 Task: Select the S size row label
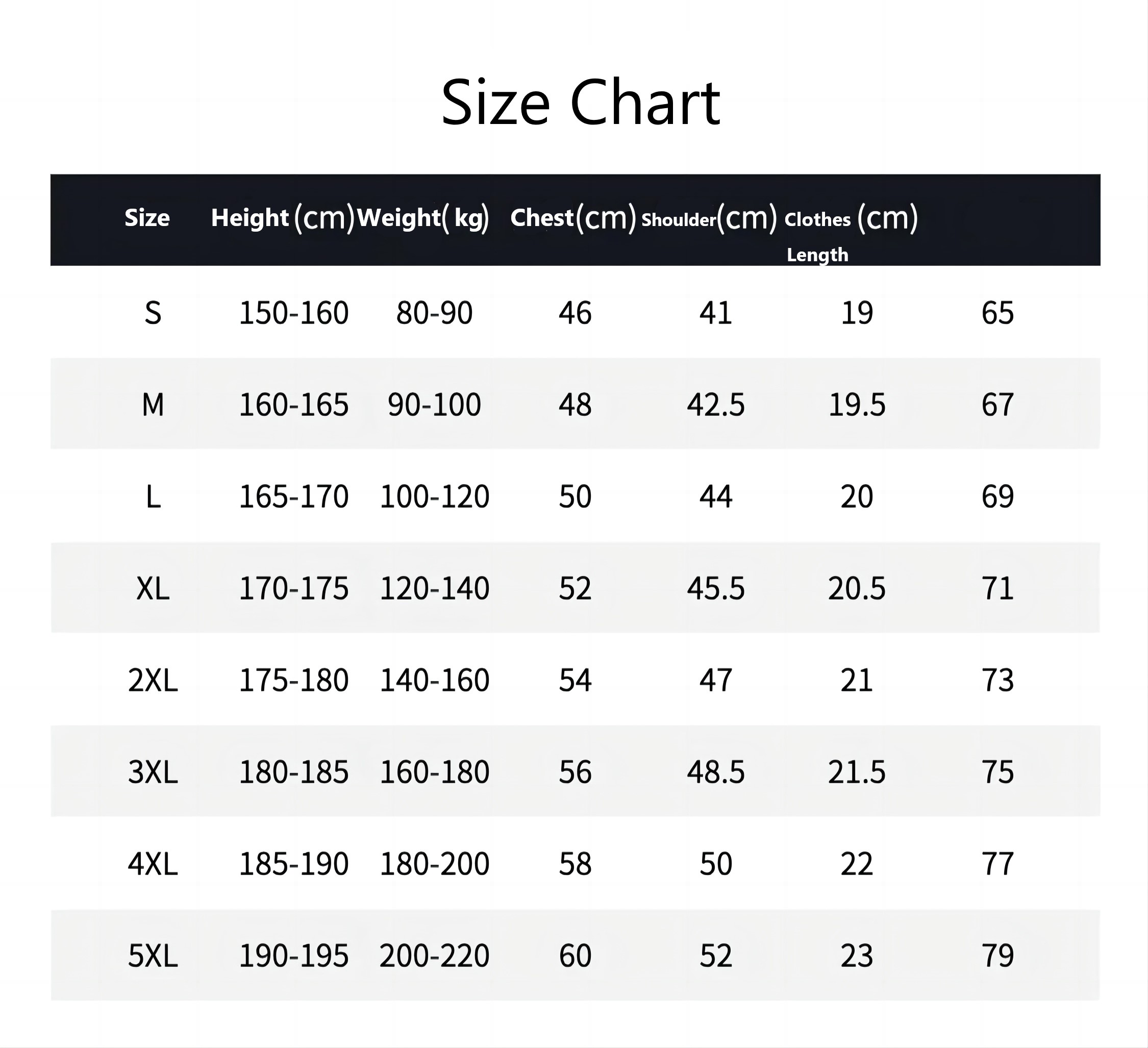coord(153,313)
